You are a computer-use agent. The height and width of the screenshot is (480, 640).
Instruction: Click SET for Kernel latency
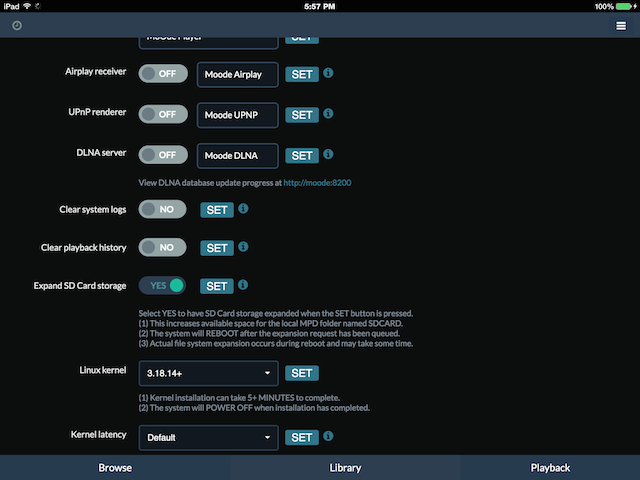(302, 438)
